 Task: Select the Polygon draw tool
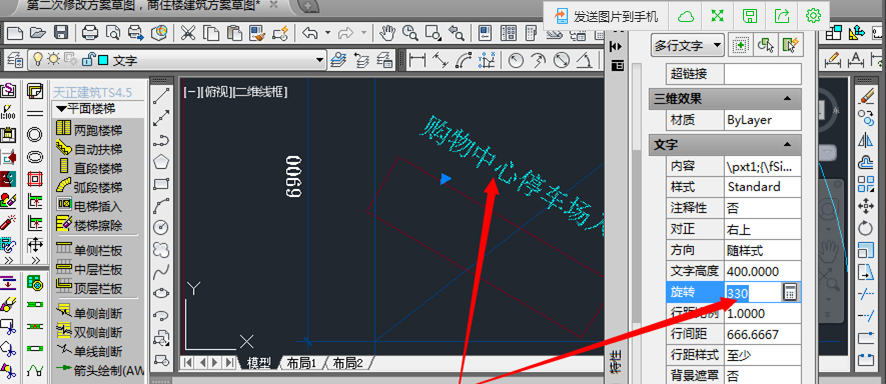[x=162, y=162]
